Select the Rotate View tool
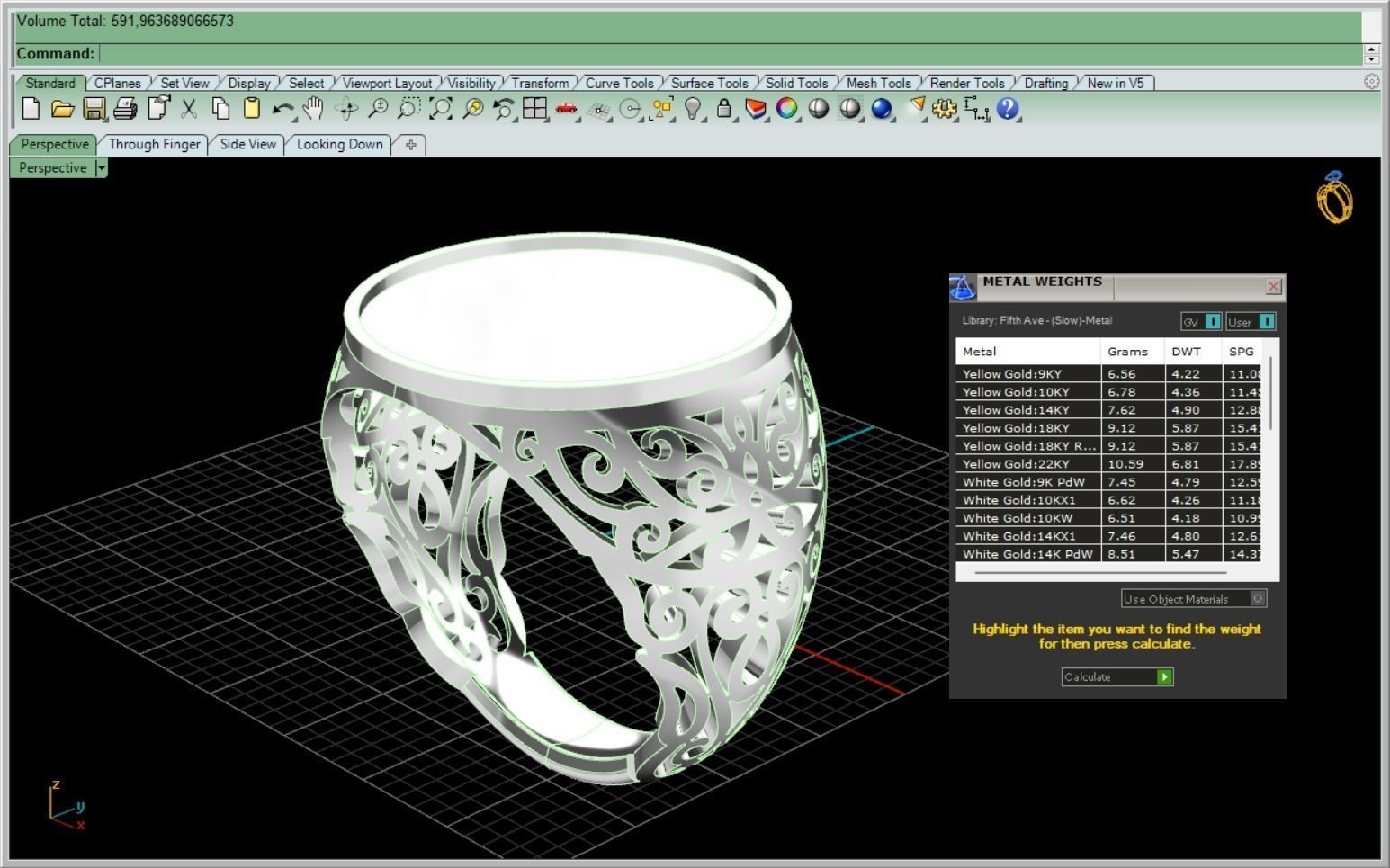This screenshot has width=1390, height=868. 346,109
